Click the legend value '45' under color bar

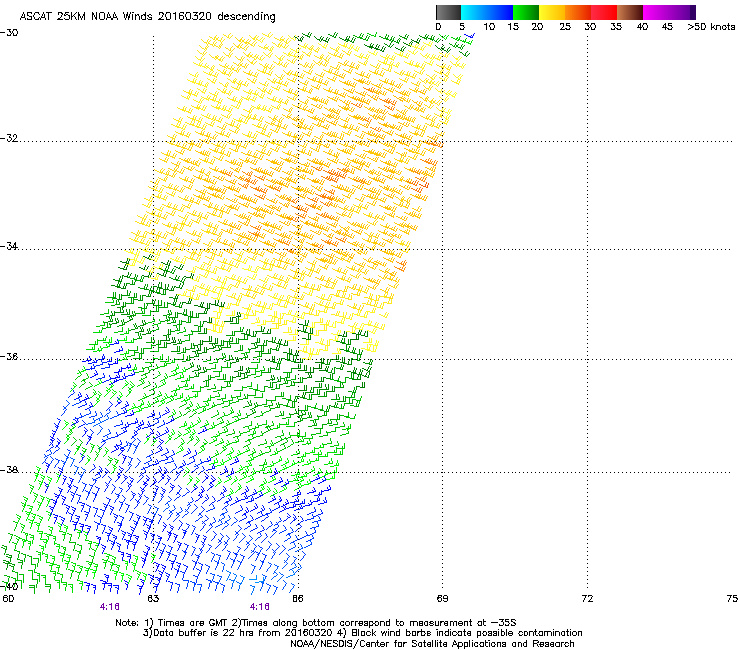667,27
